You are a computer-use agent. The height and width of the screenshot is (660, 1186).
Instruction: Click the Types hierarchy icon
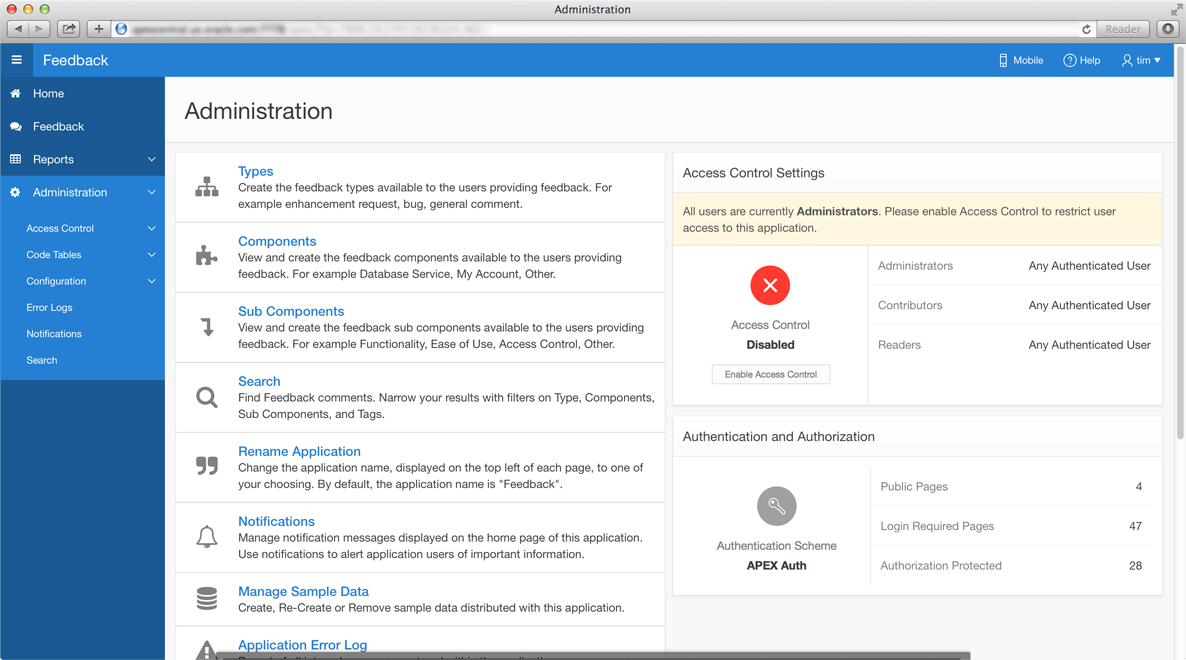tap(207, 187)
